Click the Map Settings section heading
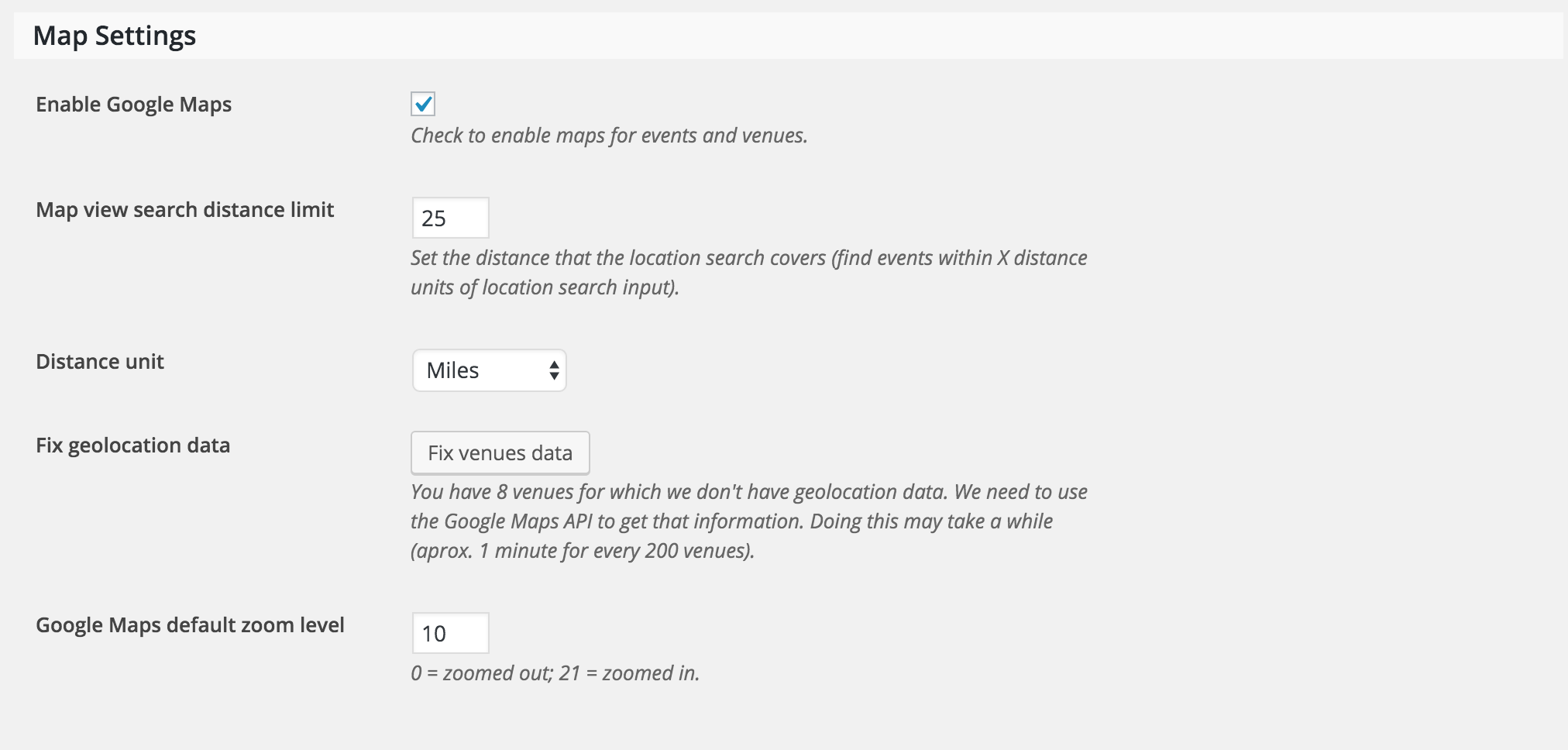The image size is (1568, 750). point(115,36)
